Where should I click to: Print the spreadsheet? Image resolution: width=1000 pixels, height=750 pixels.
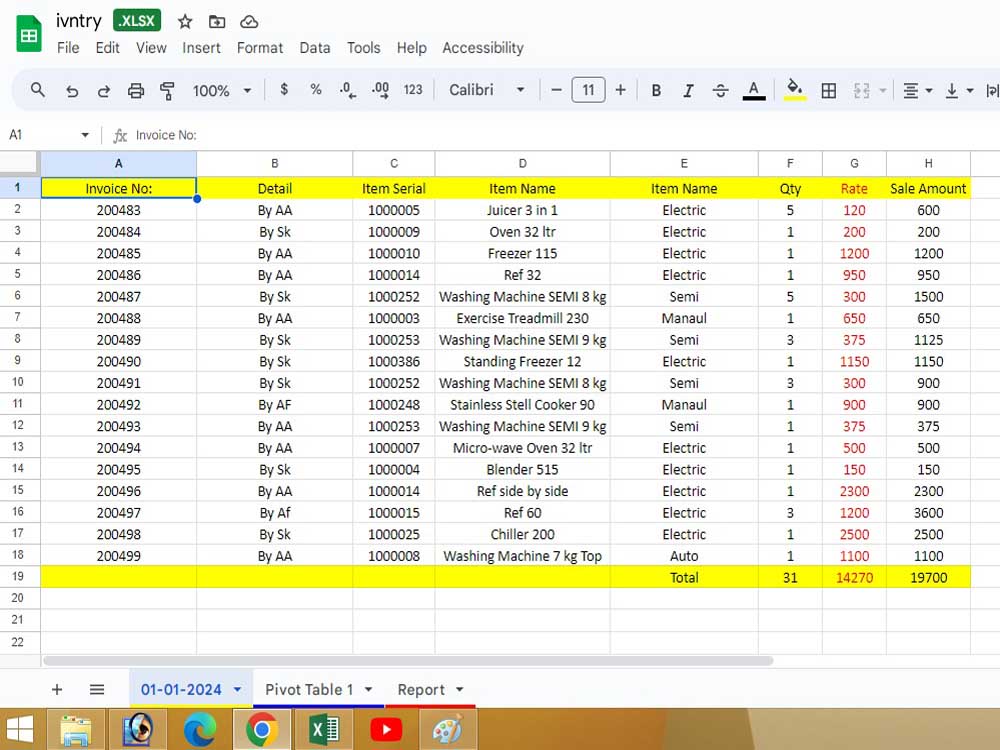[135, 91]
